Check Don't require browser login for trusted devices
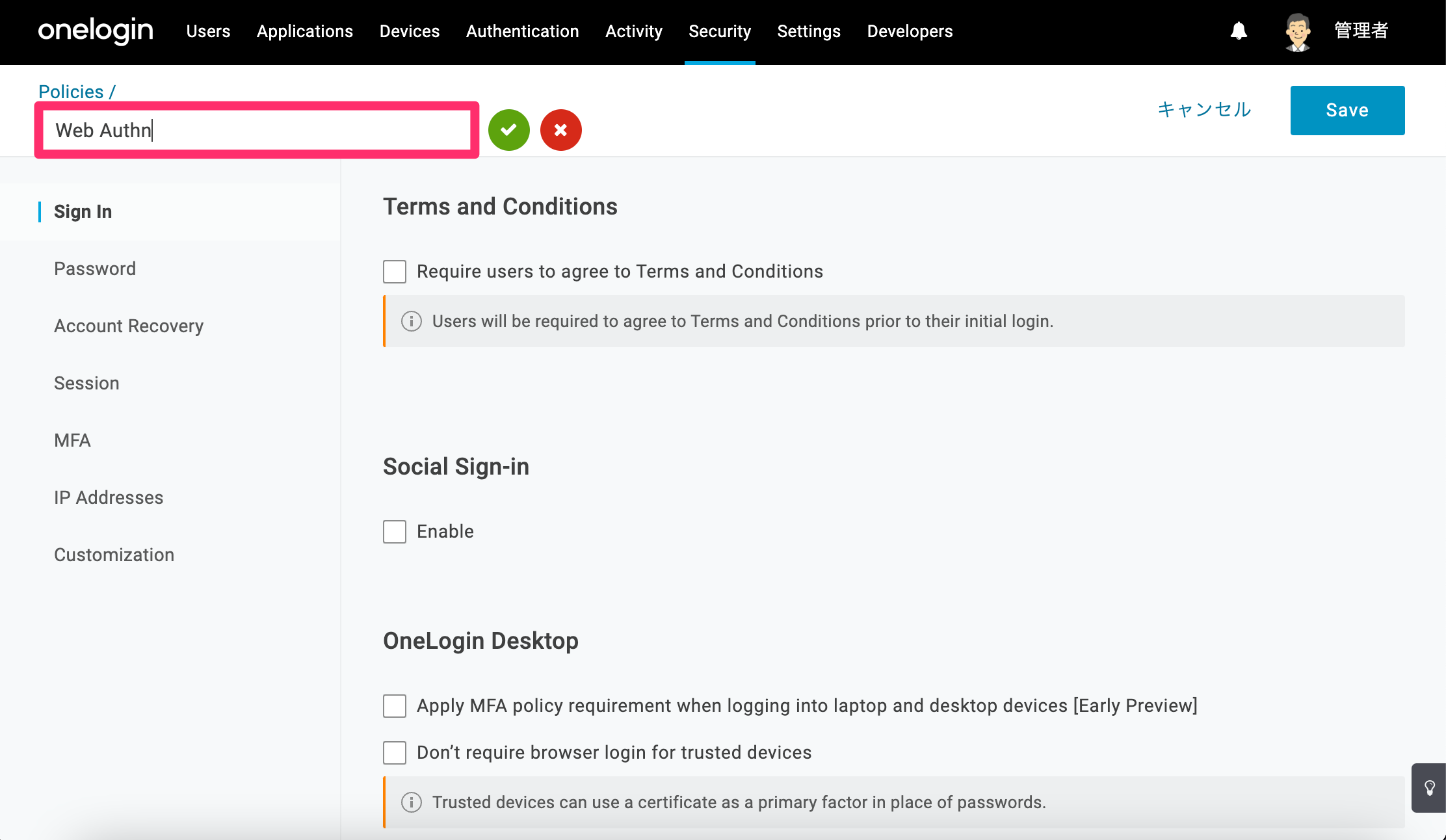1446x840 pixels. [x=395, y=753]
